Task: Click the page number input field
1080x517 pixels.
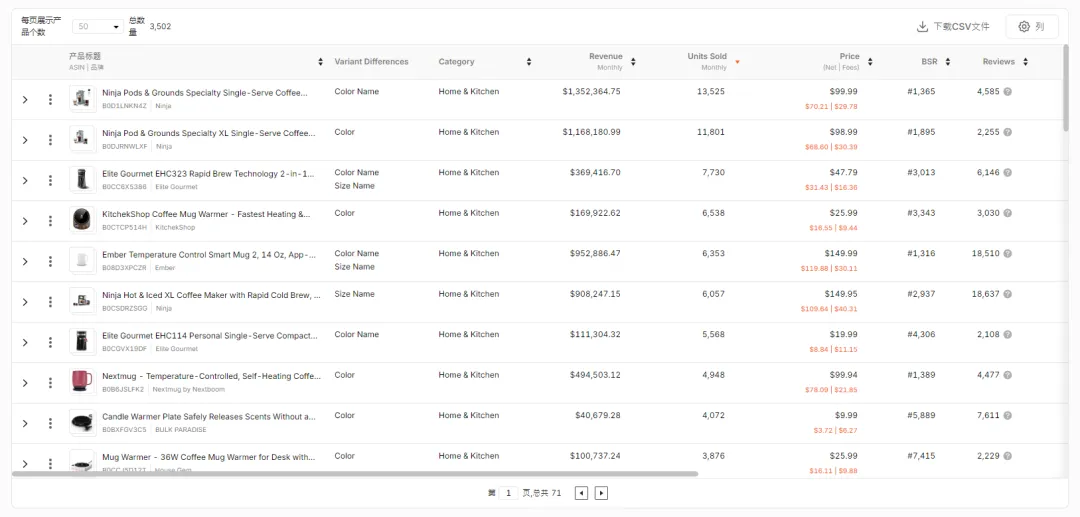Action: tap(508, 493)
